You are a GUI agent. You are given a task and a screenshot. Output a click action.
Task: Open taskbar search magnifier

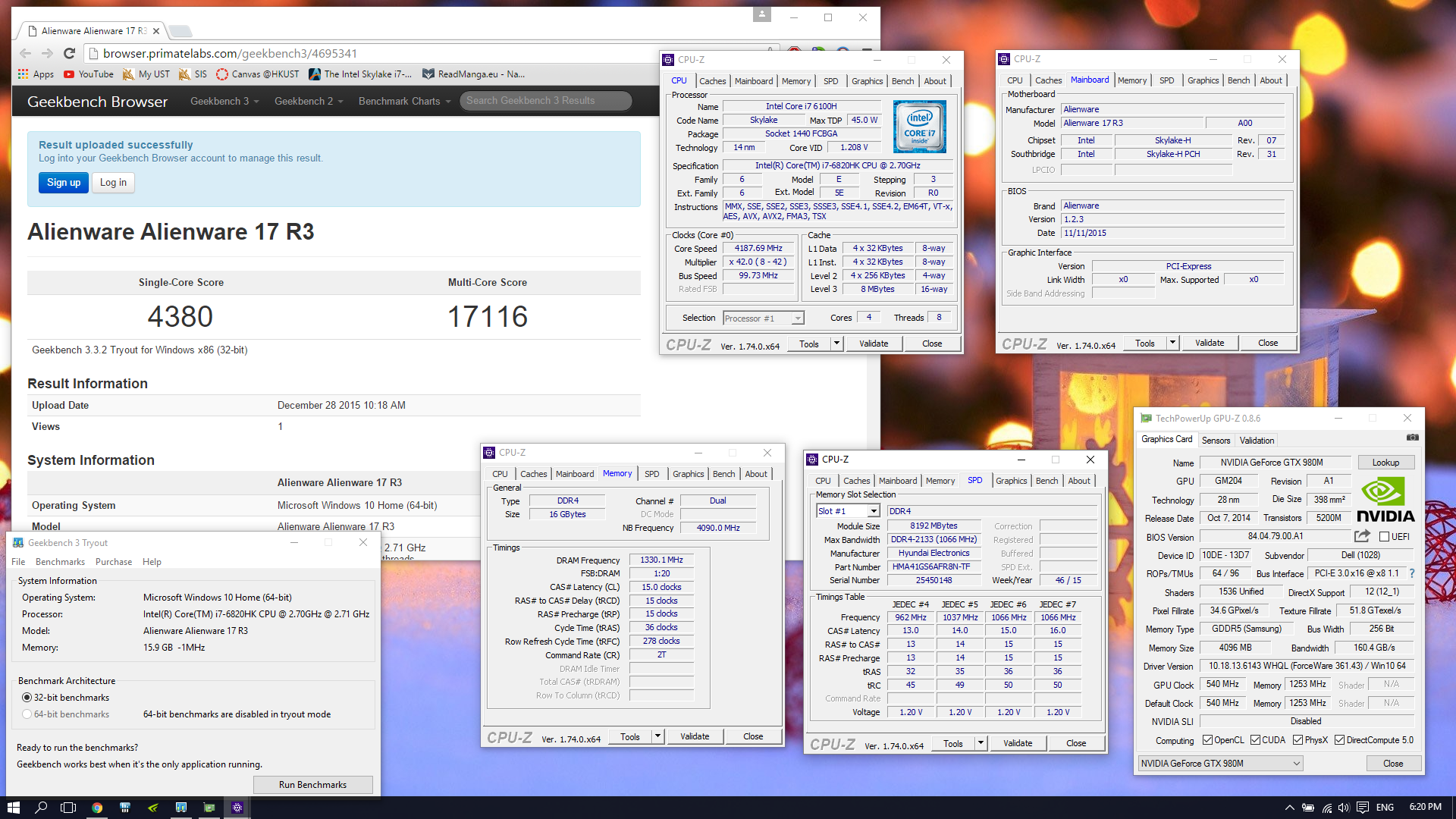tap(41, 808)
